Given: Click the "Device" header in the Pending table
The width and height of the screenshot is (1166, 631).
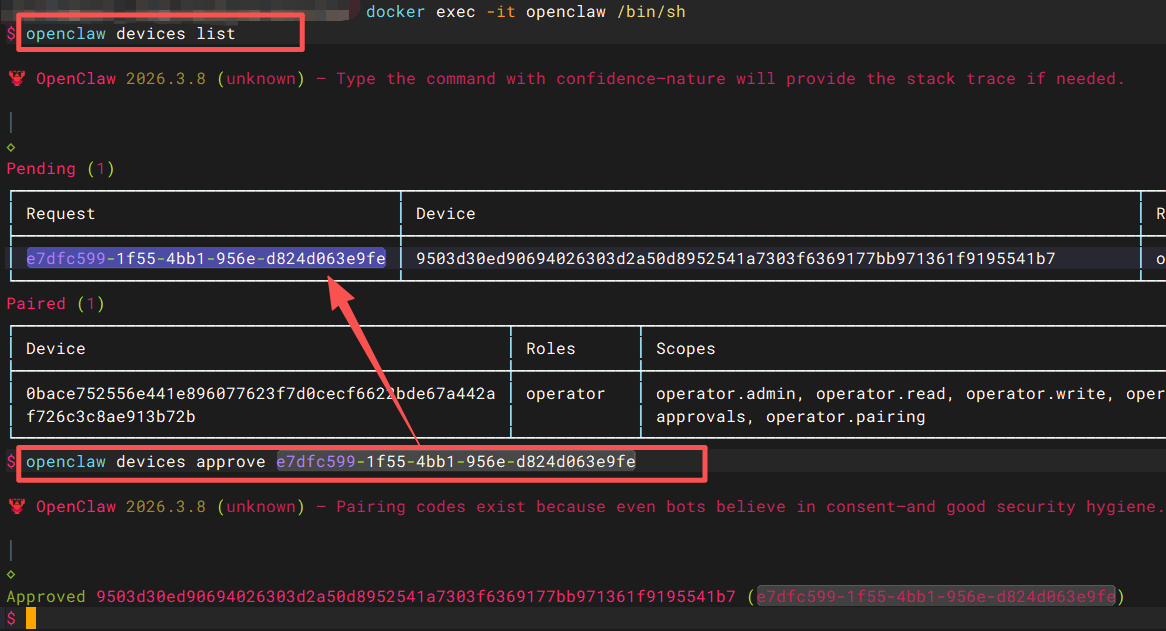Looking at the screenshot, I should tap(445, 213).
